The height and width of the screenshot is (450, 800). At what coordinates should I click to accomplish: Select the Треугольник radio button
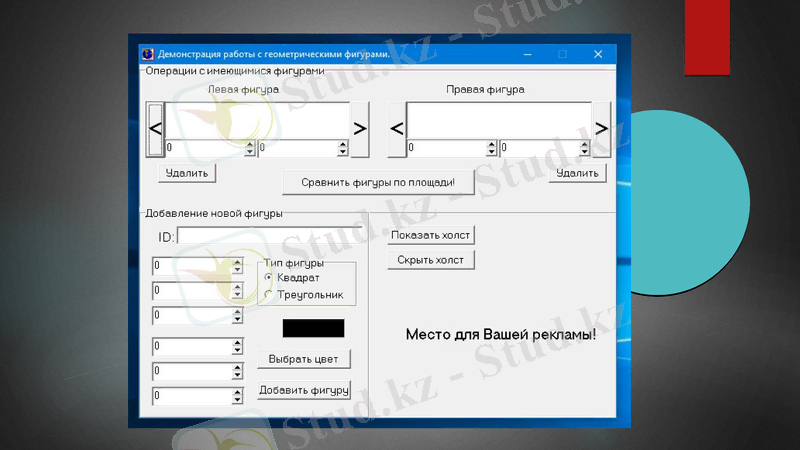coord(268,294)
